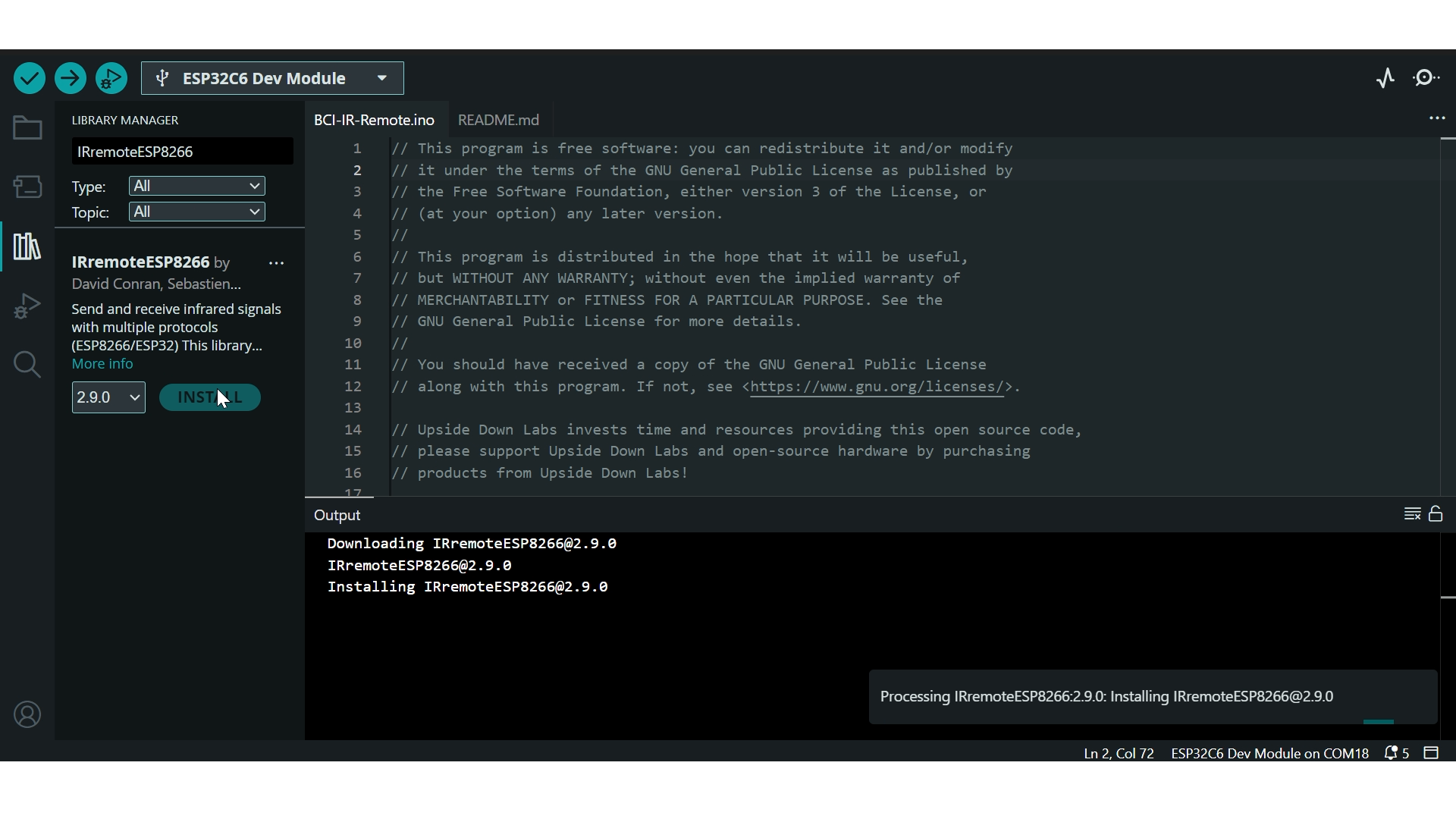
Task: Click the Upside Down Labs invests comment line
Action: pyautogui.click(x=736, y=430)
